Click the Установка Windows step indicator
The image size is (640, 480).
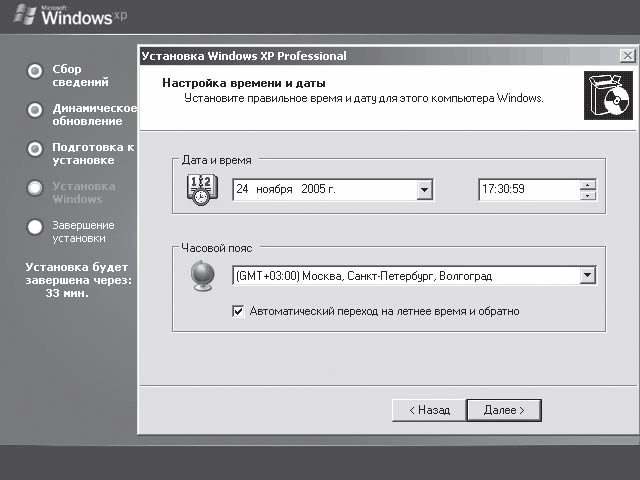[x=35, y=188]
